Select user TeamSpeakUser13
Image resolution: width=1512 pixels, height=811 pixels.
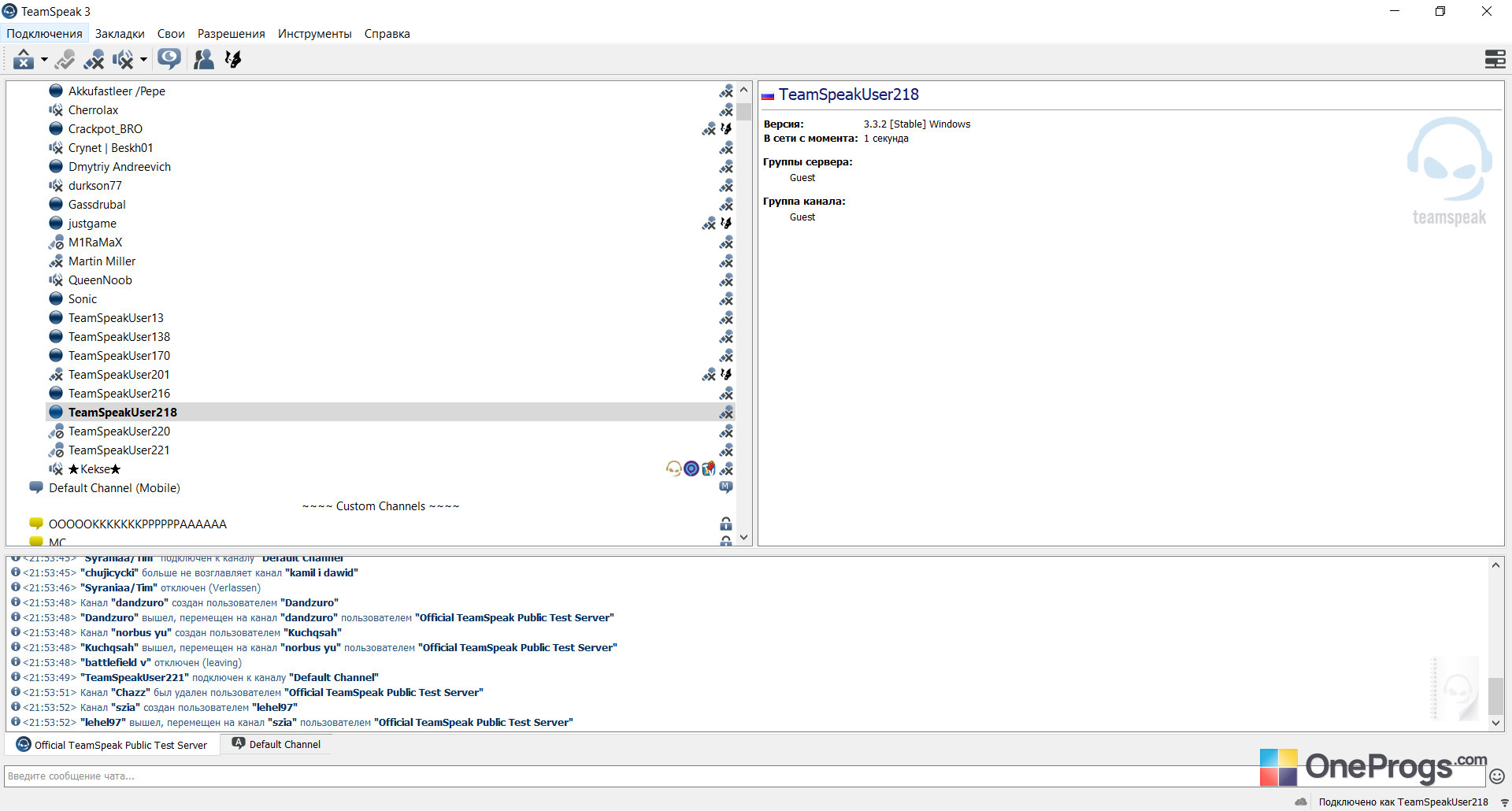(x=116, y=318)
